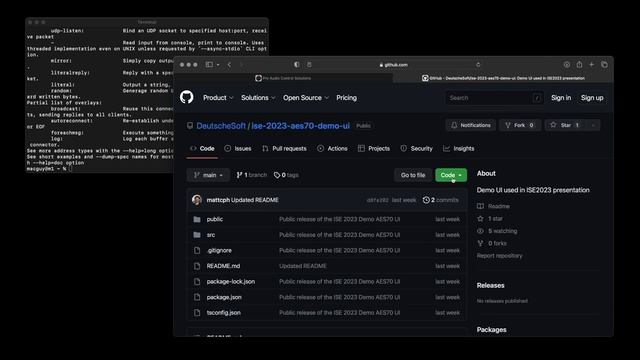Viewport: 640px width, 360px height.
Task: Select the GitHub DeutscheSoft repository tab
Action: (x=503, y=78)
